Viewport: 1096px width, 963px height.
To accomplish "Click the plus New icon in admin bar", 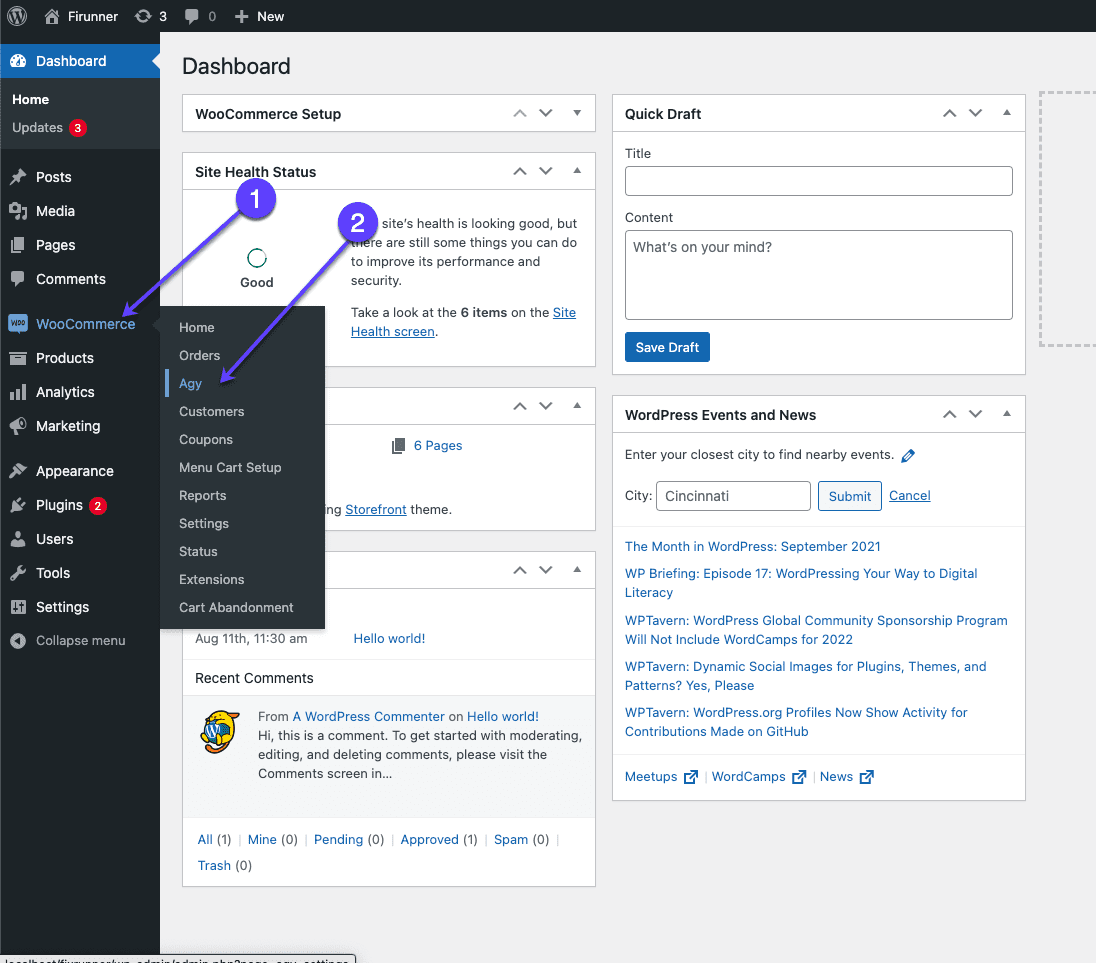I will (241, 16).
